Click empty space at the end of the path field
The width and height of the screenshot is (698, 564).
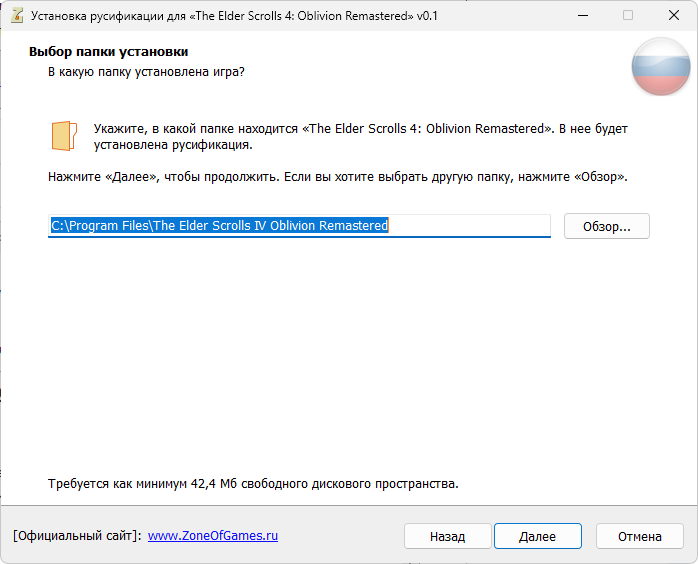click(x=470, y=226)
